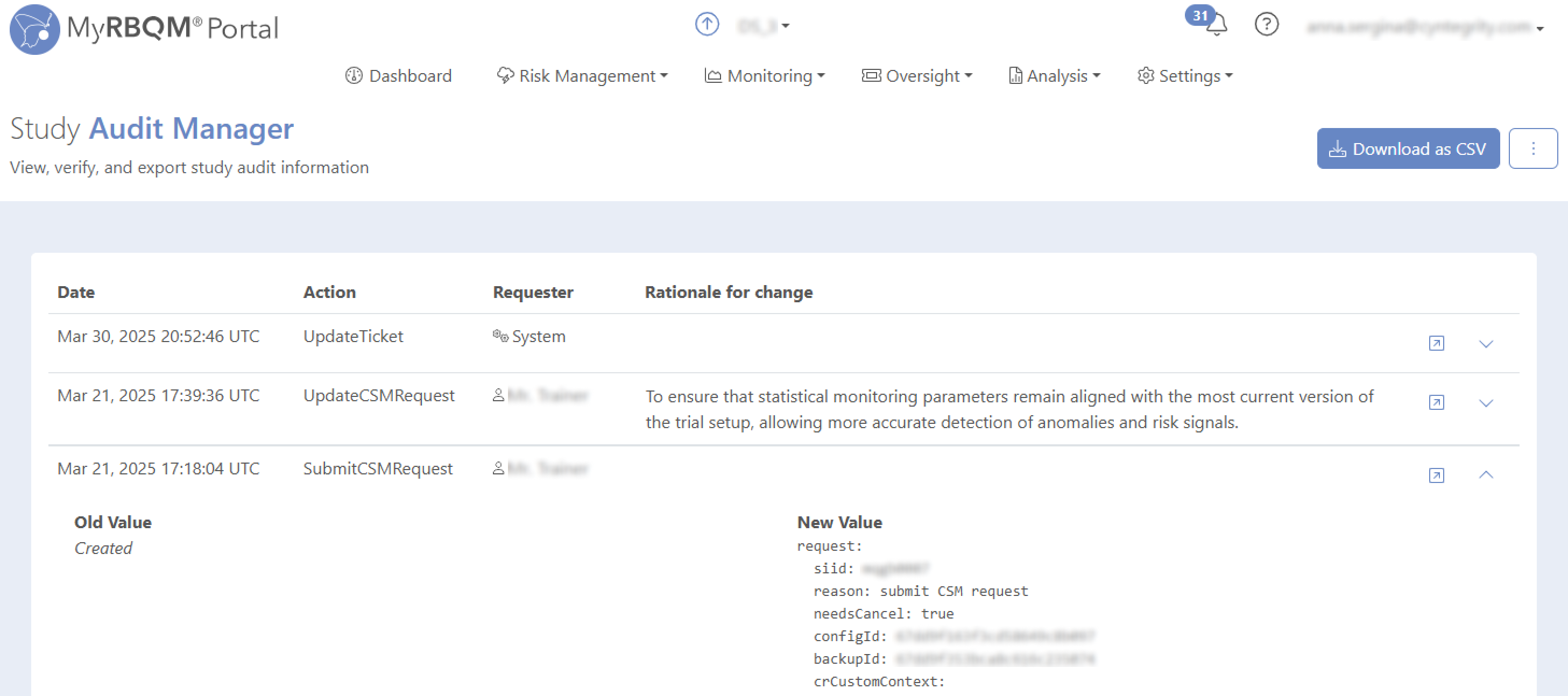Viewport: 1568px width, 696px height.
Task: Open the Risk Management menu
Action: pyautogui.click(x=583, y=75)
